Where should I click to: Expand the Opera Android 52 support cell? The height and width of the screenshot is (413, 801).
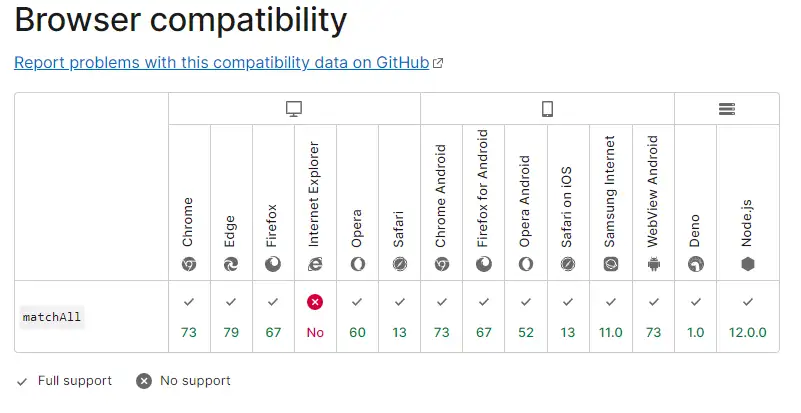[x=526, y=317]
